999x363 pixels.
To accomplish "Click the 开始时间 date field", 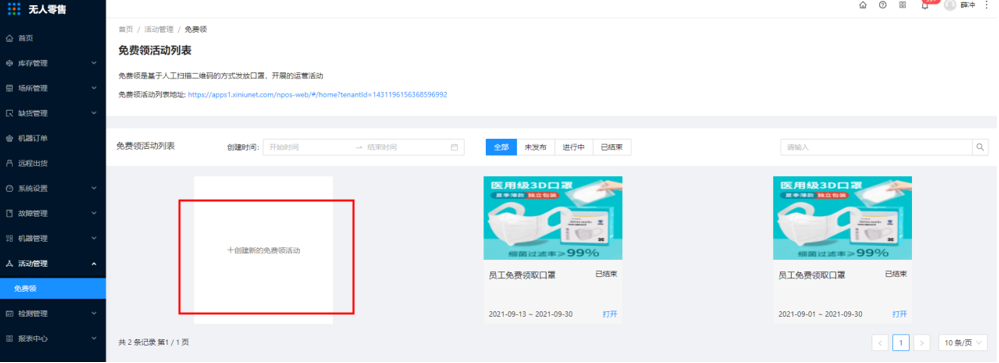I will click(x=308, y=147).
